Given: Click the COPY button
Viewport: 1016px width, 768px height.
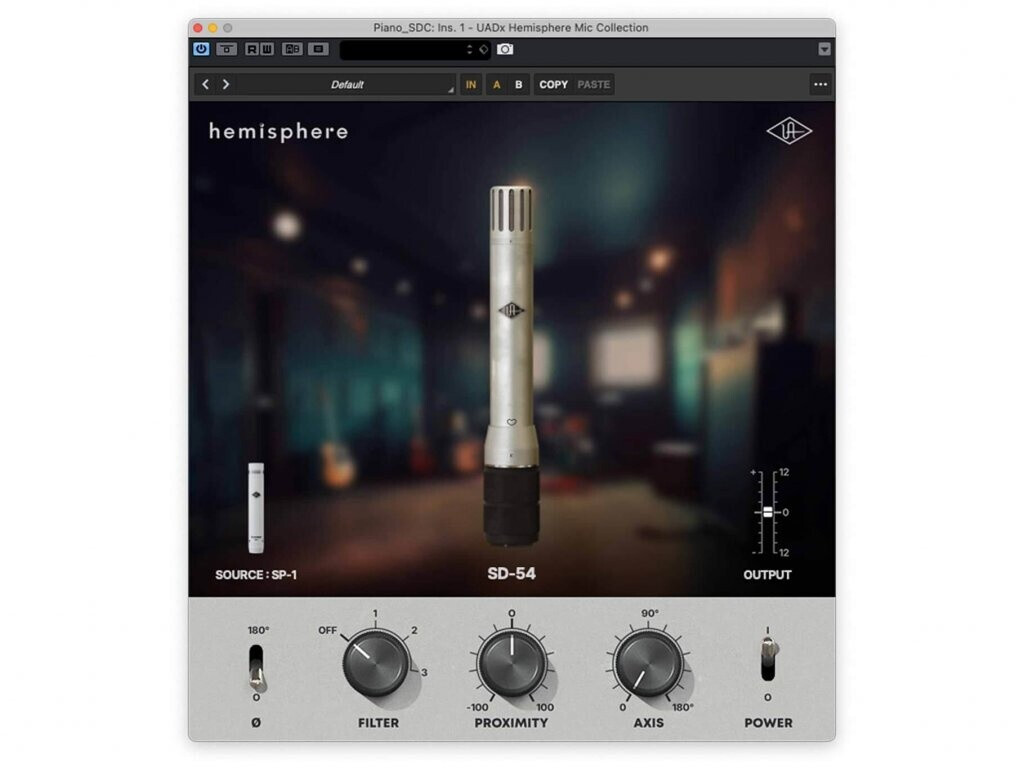Looking at the screenshot, I should coord(553,85).
